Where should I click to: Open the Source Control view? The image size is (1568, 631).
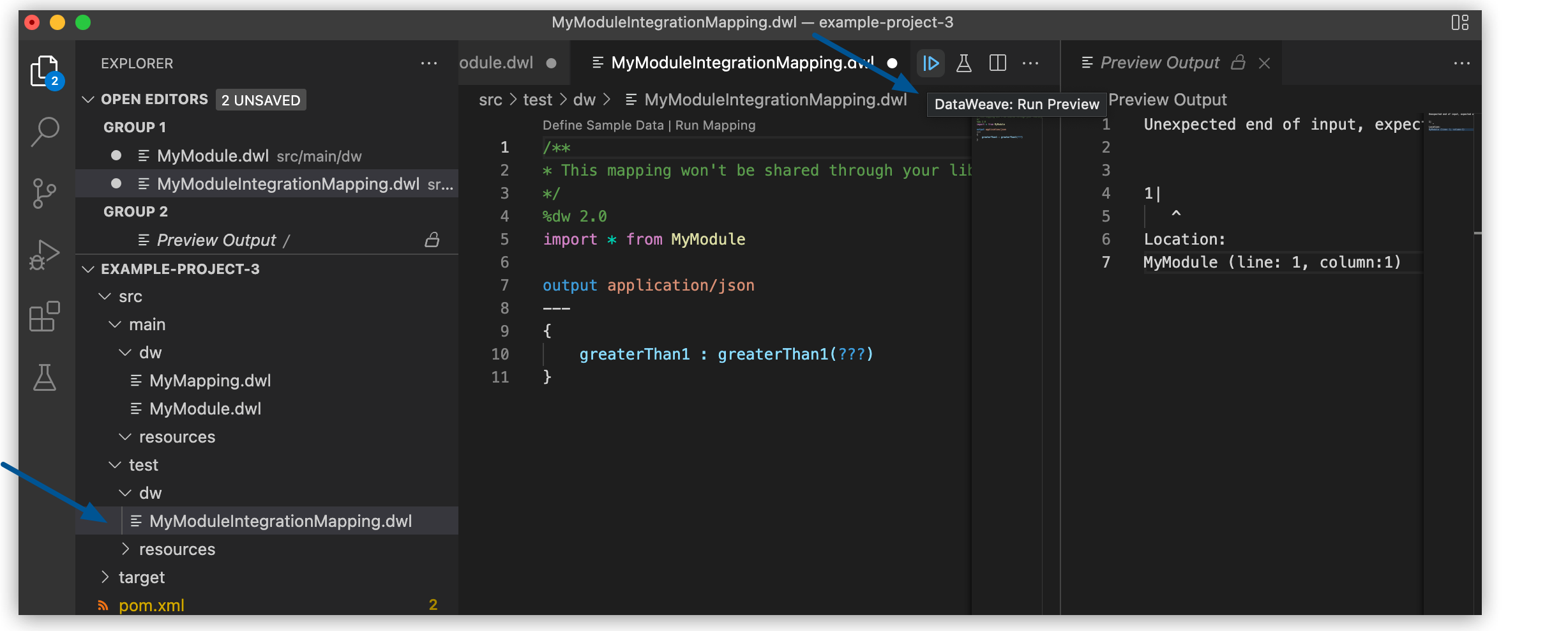click(44, 192)
